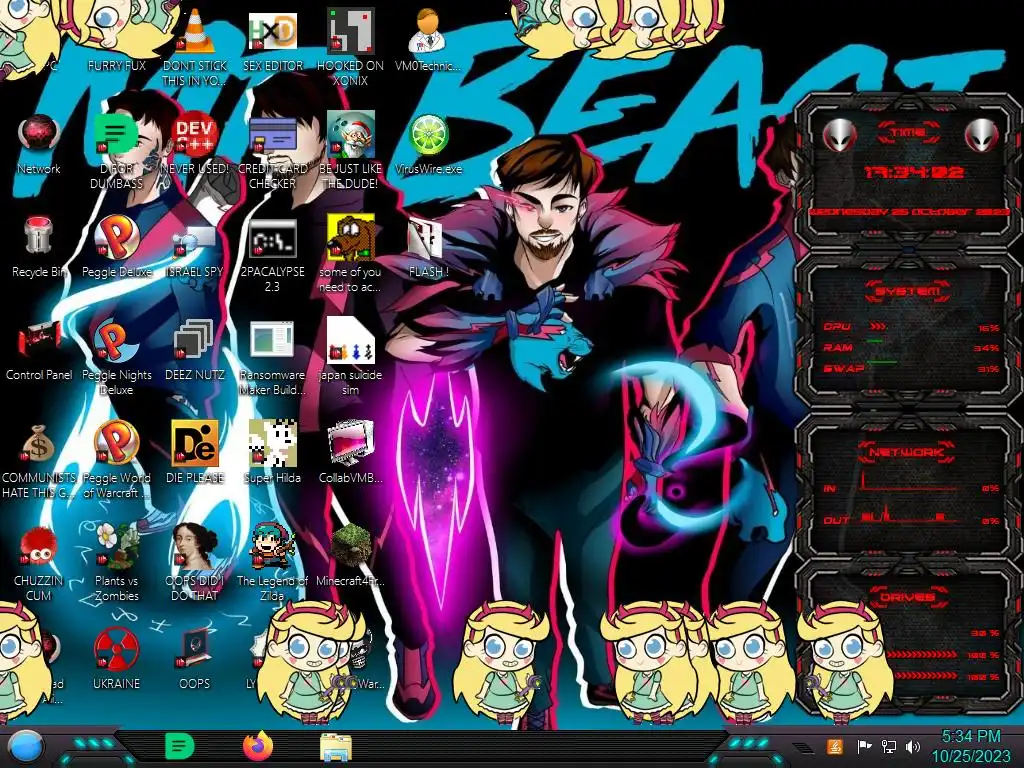This screenshot has height=768, width=1024.
Task: Open Ransomware Maker Build shortcut
Action: (272, 340)
